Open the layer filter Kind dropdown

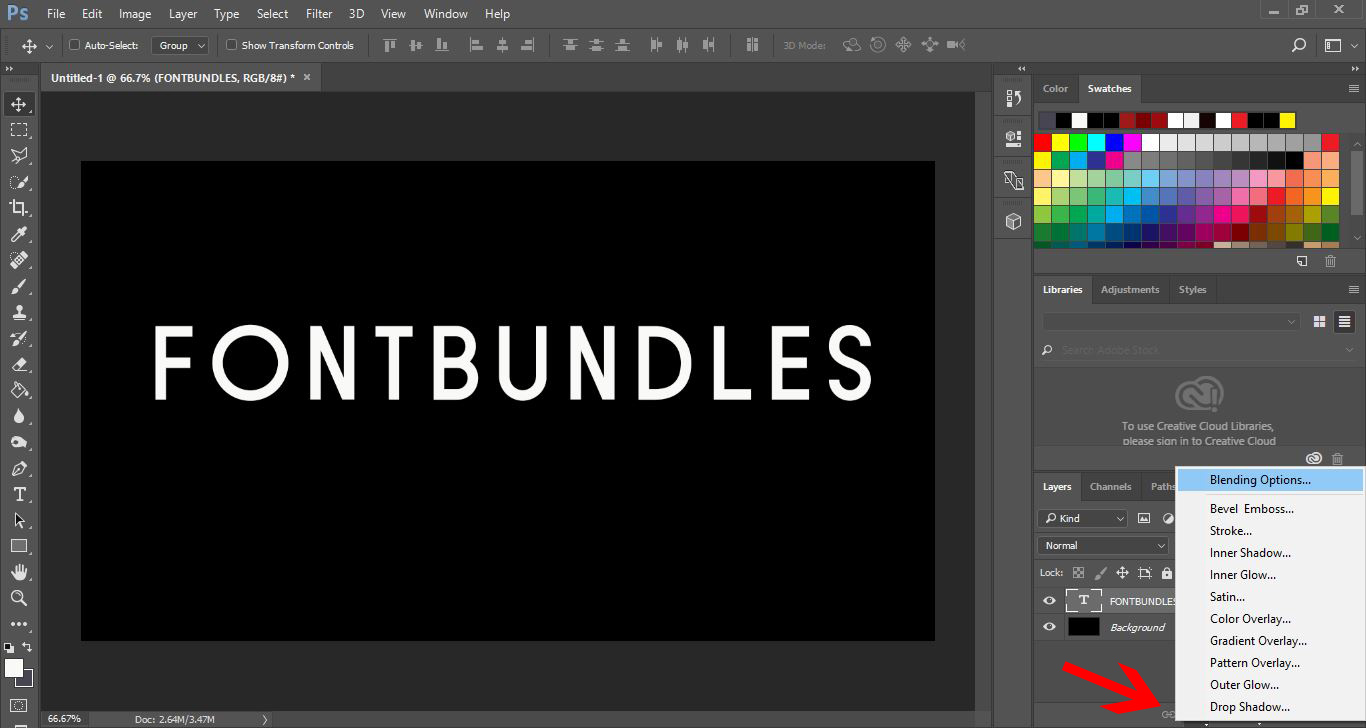[x=1082, y=518]
